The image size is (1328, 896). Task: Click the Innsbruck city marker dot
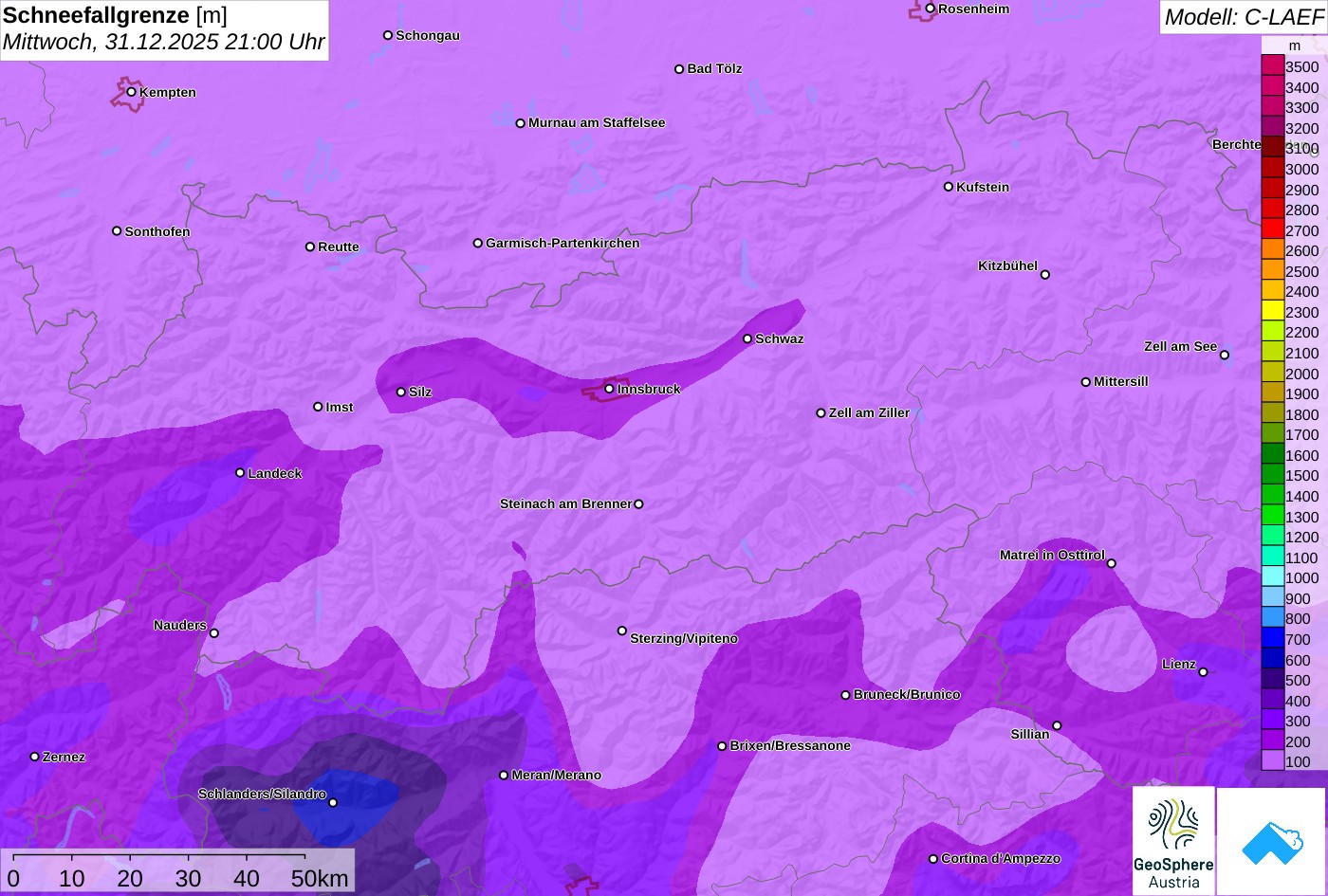(610, 389)
